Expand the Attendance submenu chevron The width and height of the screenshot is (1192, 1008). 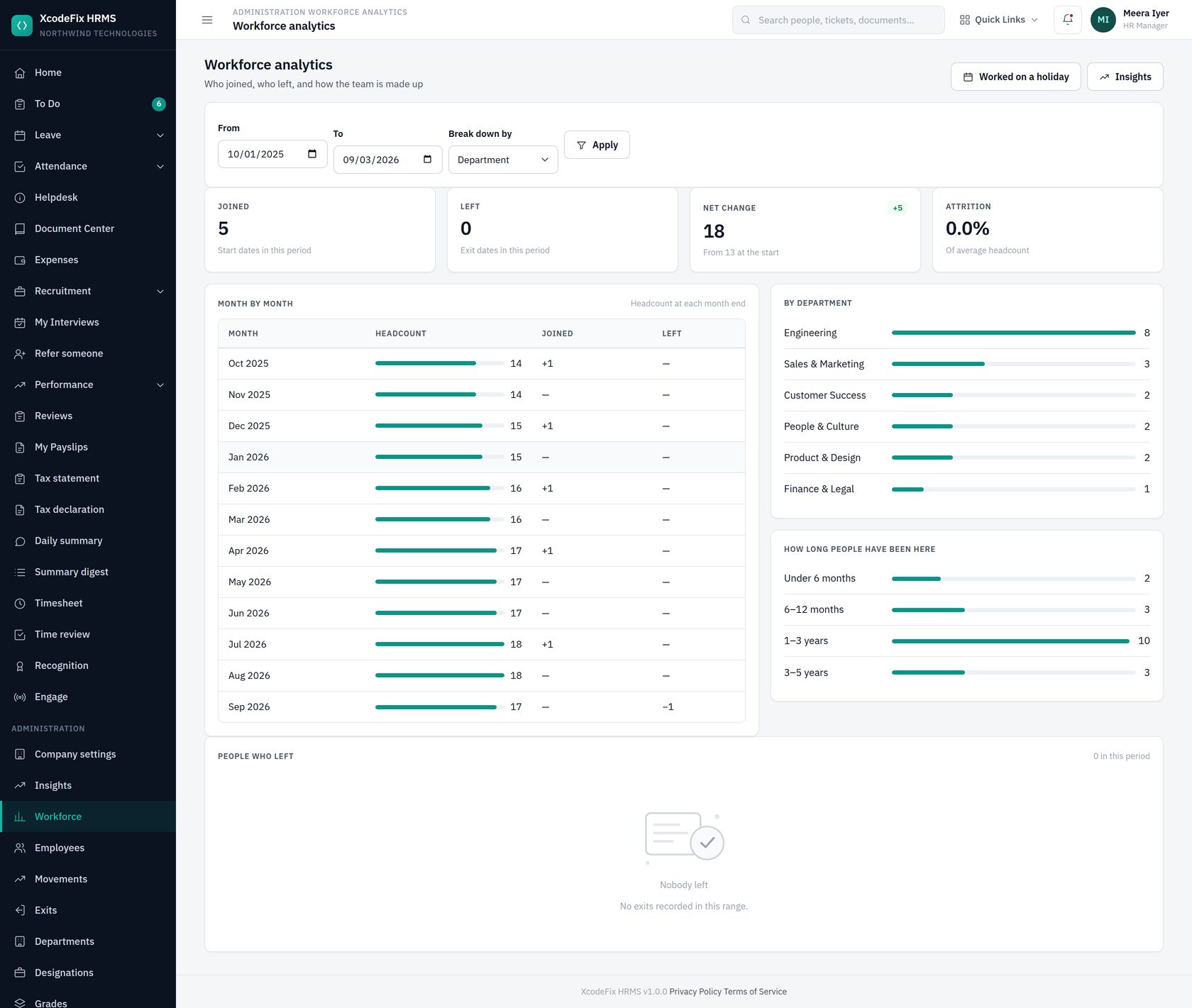pos(160,166)
